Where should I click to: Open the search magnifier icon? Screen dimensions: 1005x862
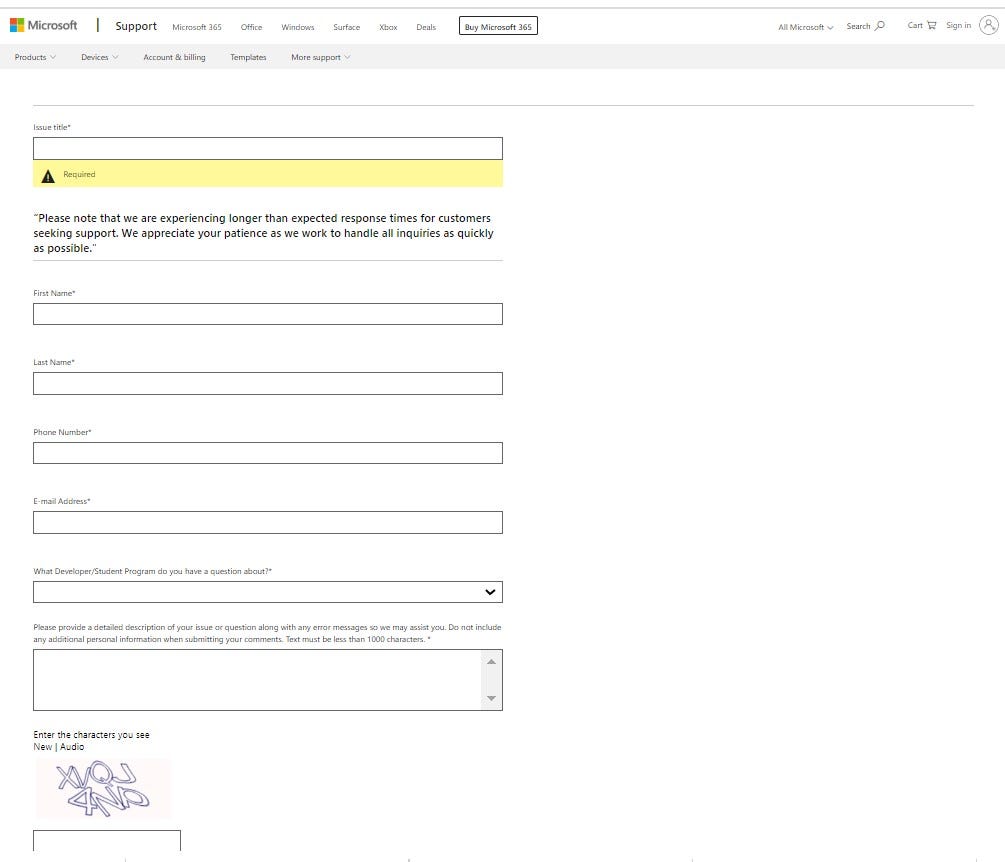coord(880,26)
